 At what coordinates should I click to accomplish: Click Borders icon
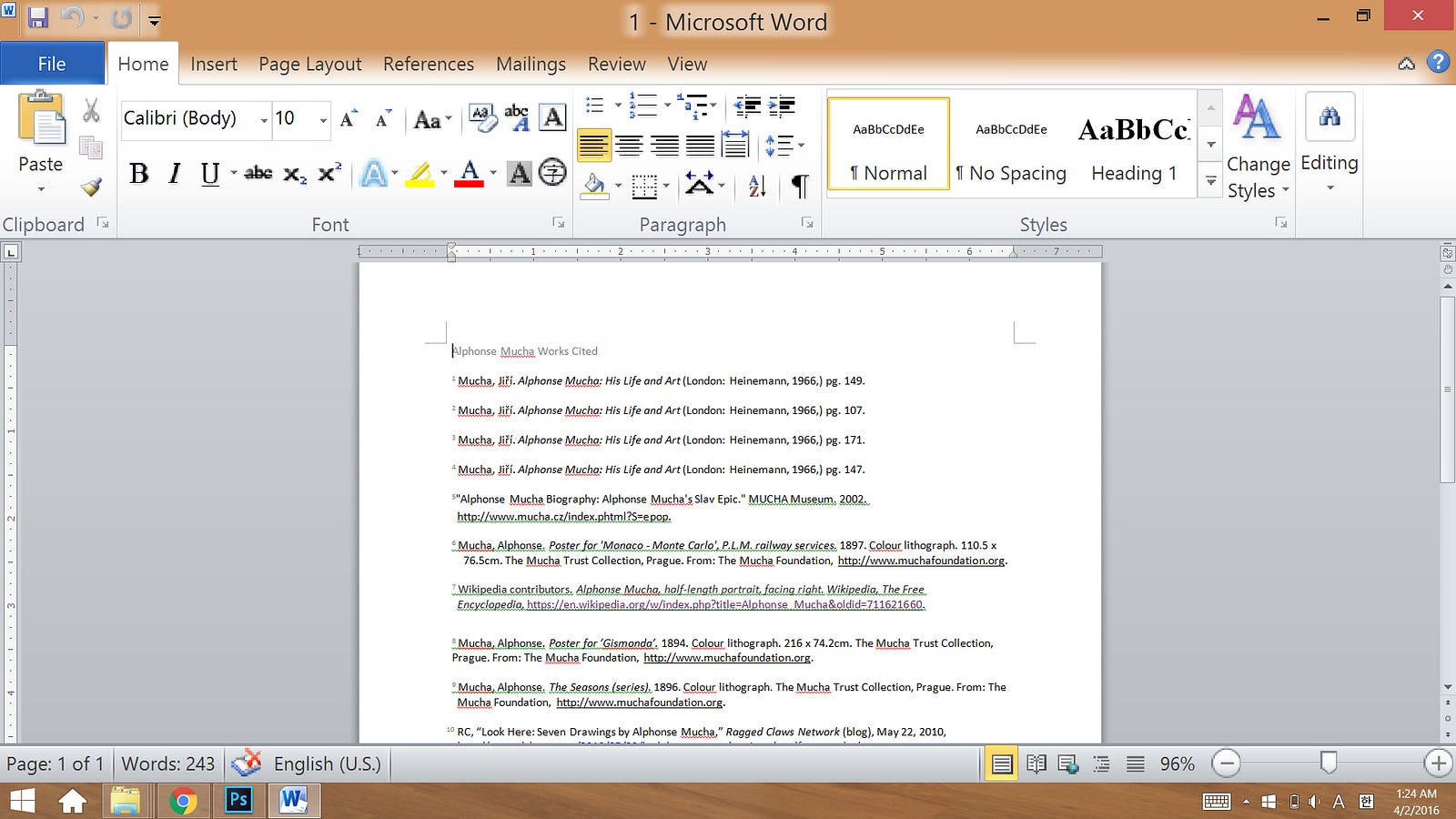coord(644,187)
